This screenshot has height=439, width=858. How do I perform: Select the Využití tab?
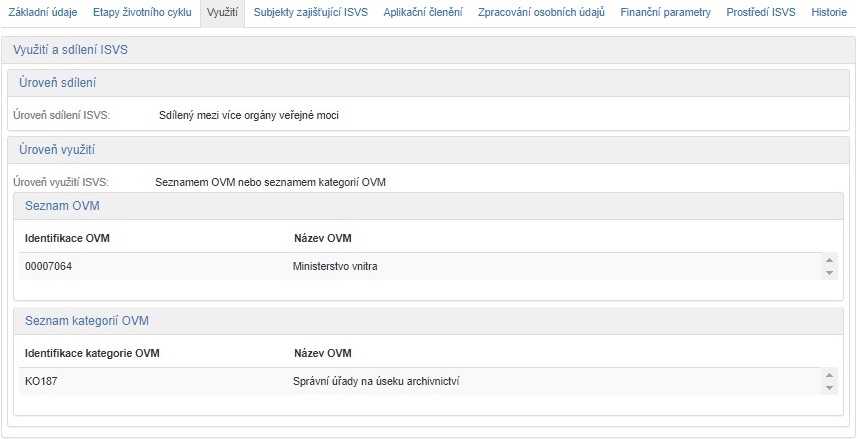coord(221,13)
